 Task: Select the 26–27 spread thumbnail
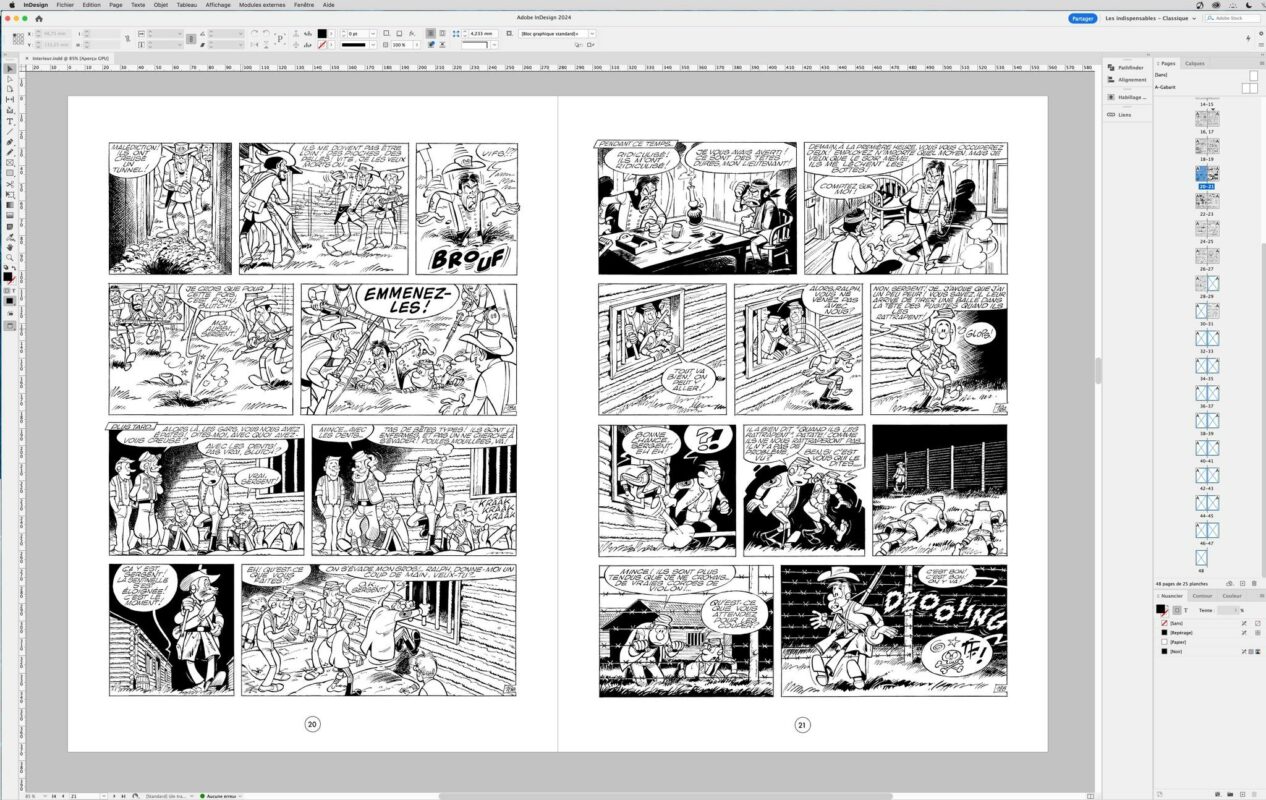coord(1207,255)
